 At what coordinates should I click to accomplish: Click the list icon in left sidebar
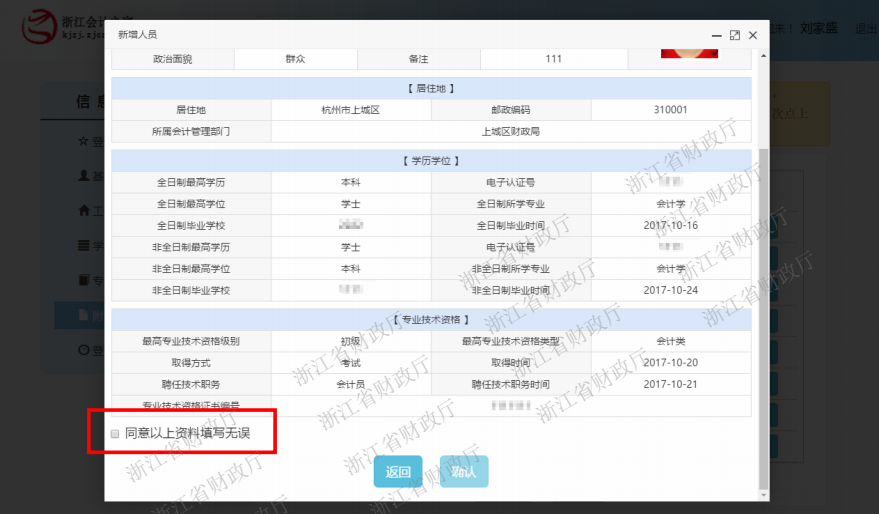point(83,246)
